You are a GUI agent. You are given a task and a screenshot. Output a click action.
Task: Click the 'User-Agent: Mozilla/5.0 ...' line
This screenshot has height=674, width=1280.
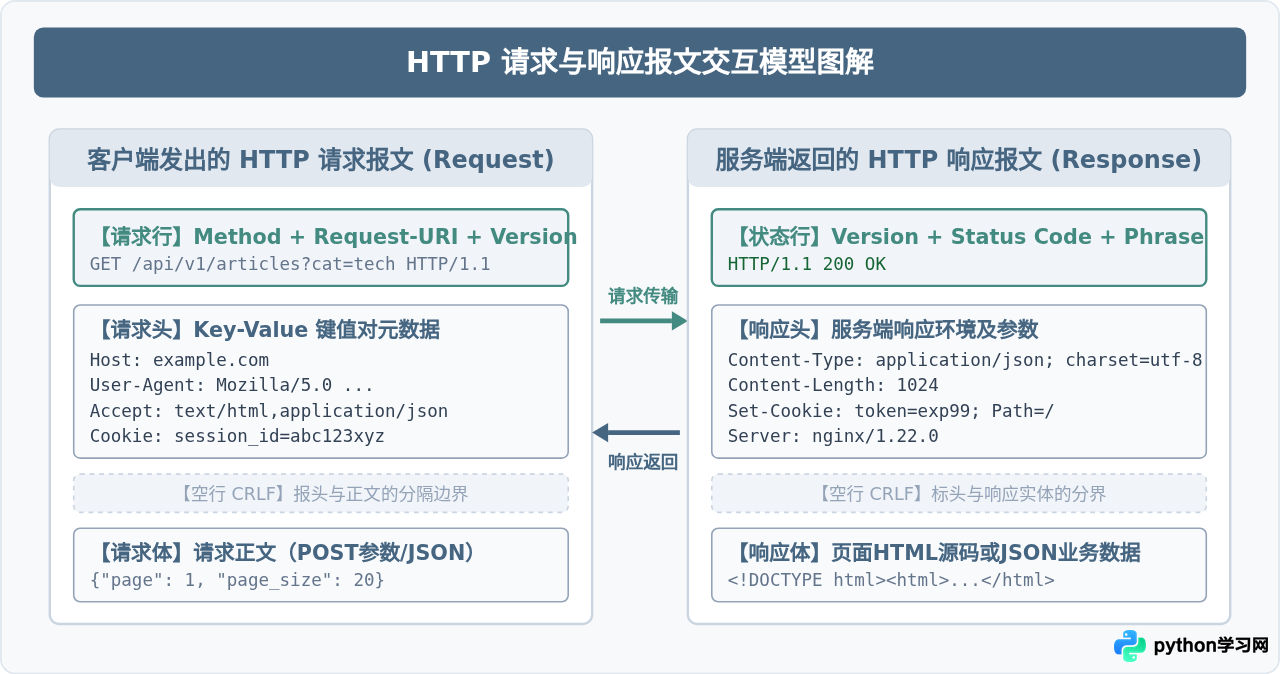[232, 385]
